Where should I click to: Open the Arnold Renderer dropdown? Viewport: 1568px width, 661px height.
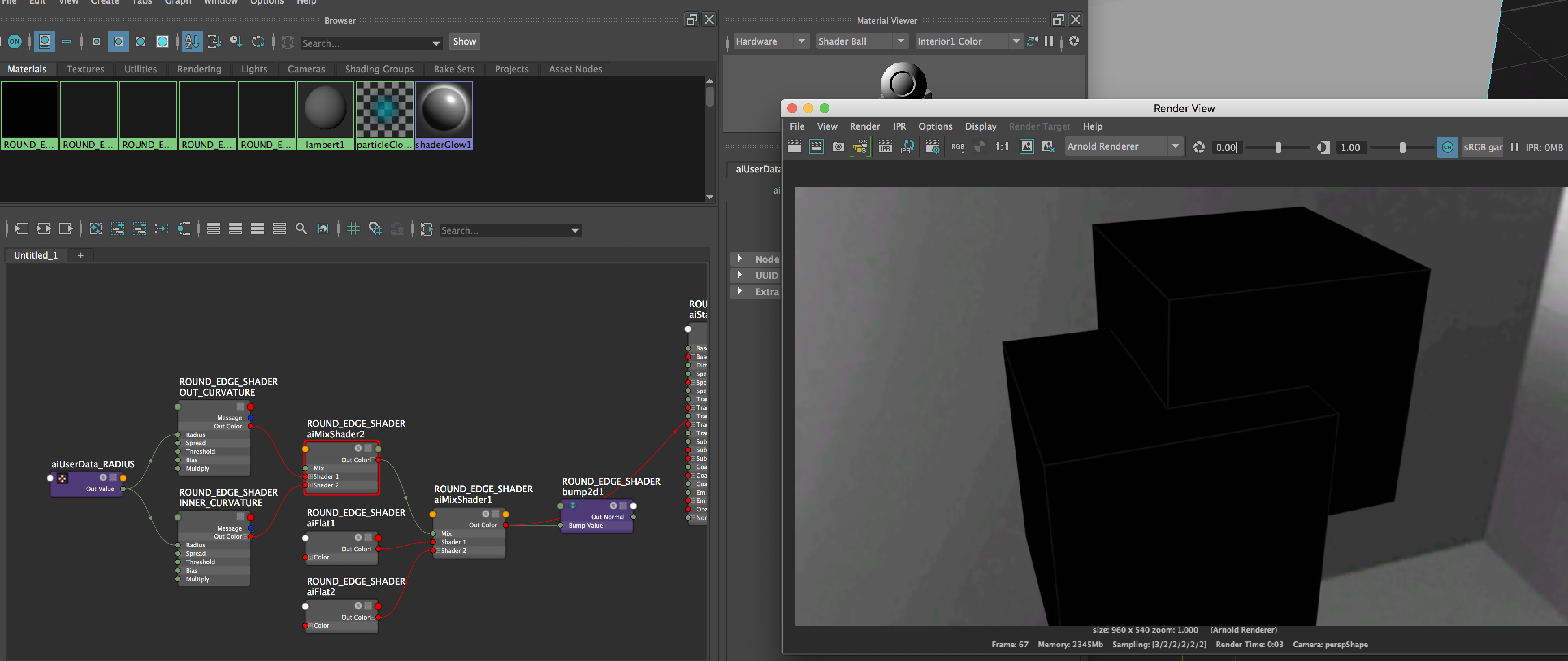click(x=1123, y=147)
